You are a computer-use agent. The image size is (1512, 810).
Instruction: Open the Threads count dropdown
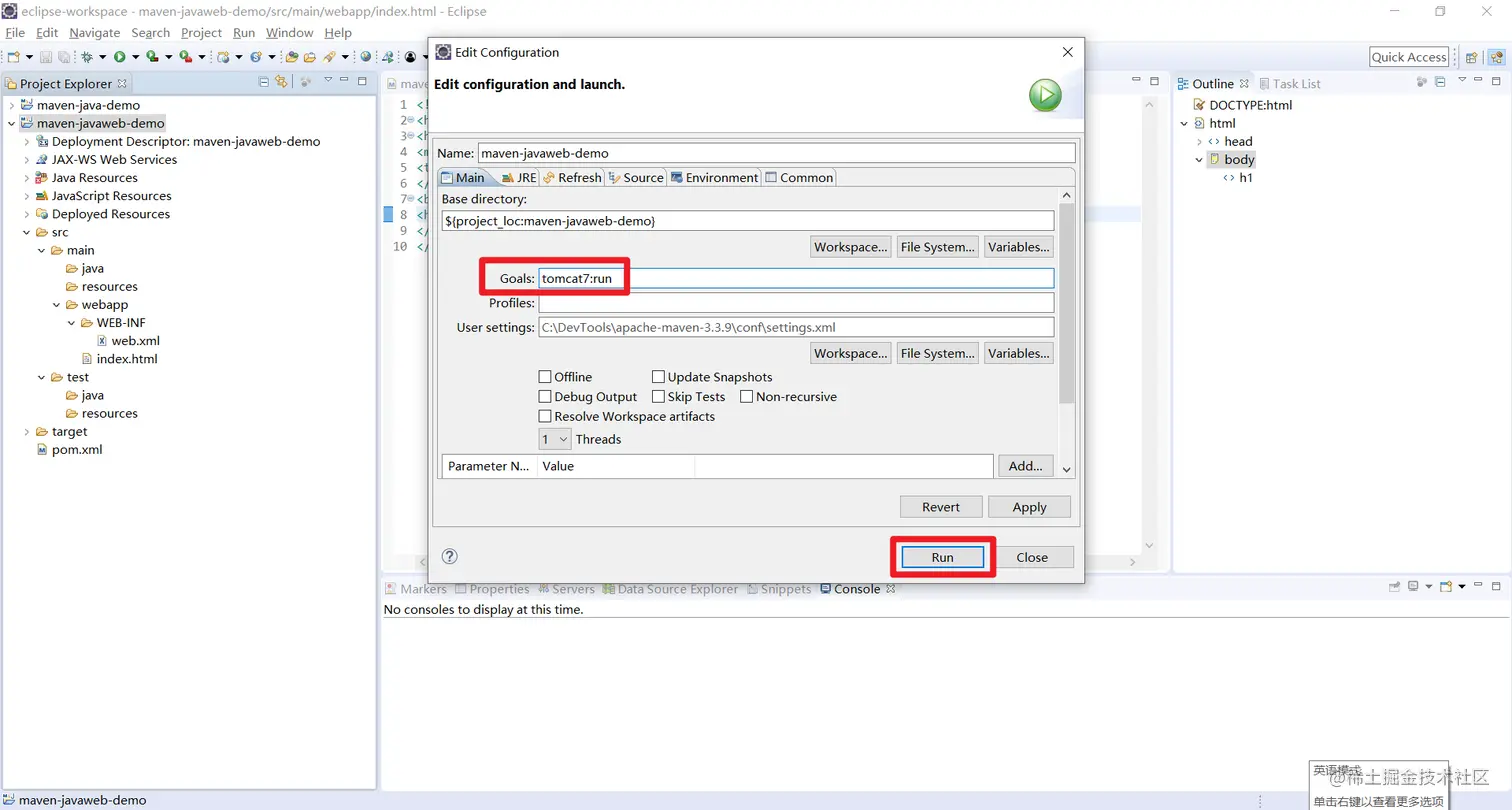pyautogui.click(x=555, y=439)
